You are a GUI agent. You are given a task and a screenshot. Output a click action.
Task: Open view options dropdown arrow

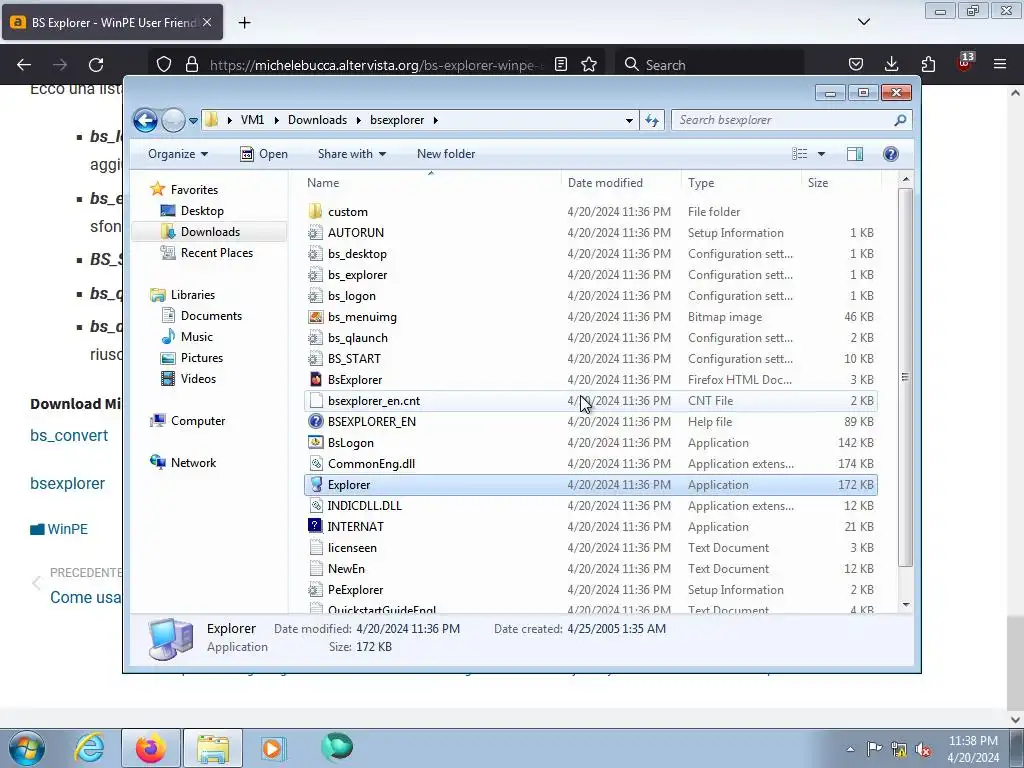coord(822,154)
